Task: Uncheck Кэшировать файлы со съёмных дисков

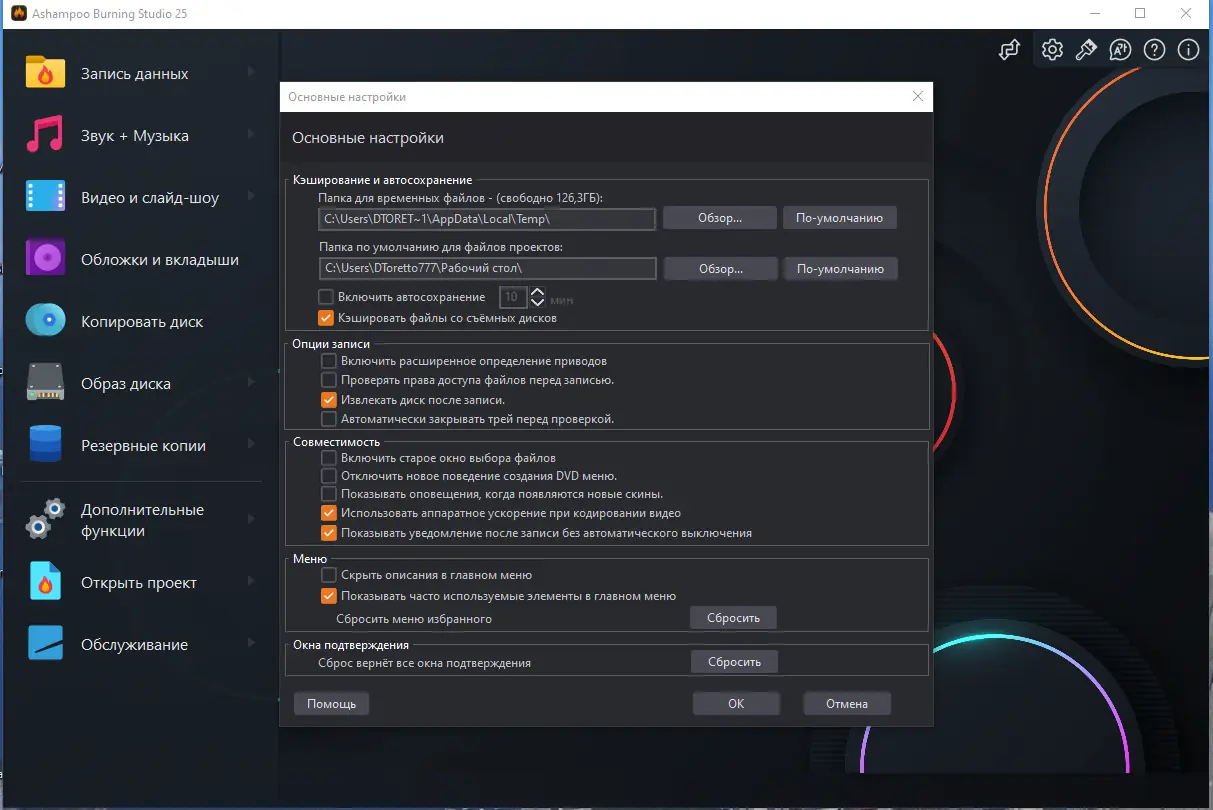Action: (325, 318)
